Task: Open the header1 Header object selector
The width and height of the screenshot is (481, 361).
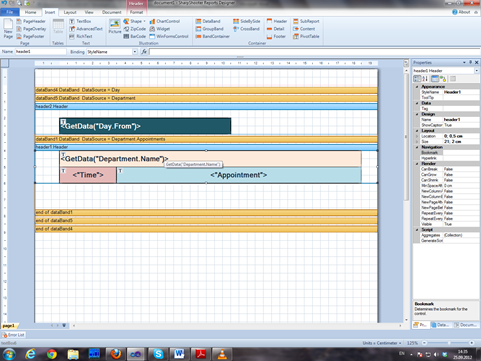Action: pos(476,71)
